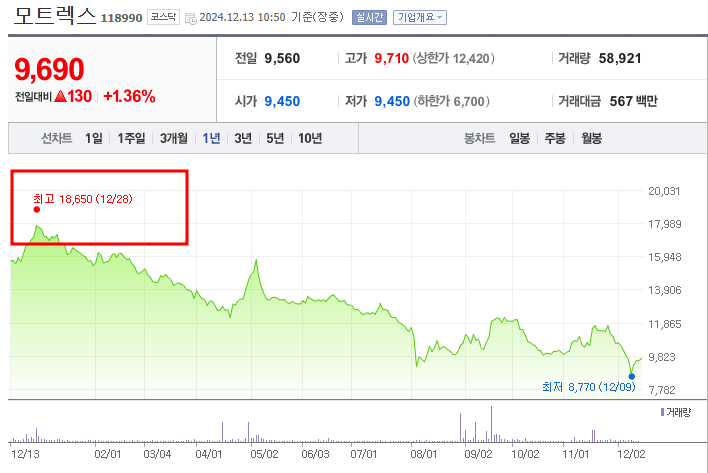Switch to the 3년 chart range

[x=243, y=138]
